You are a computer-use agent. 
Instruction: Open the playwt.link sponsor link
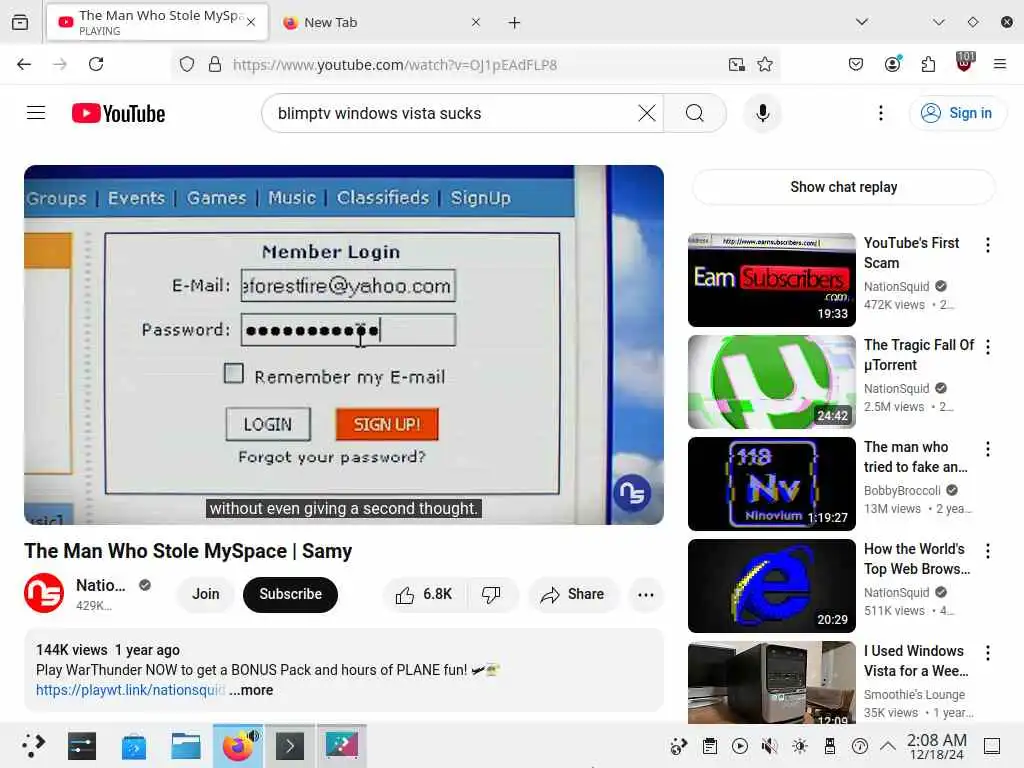point(131,690)
